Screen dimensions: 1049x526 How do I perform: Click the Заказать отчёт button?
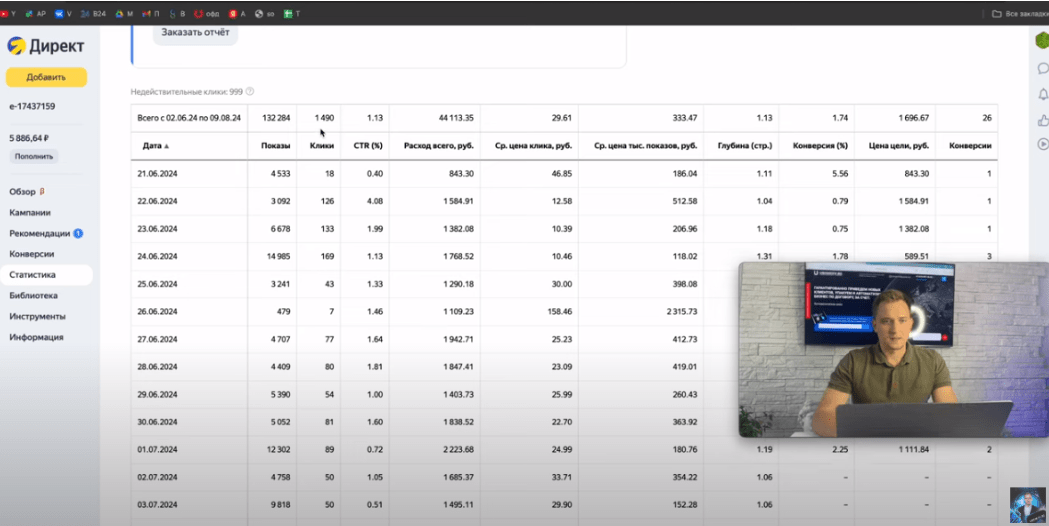click(195, 32)
